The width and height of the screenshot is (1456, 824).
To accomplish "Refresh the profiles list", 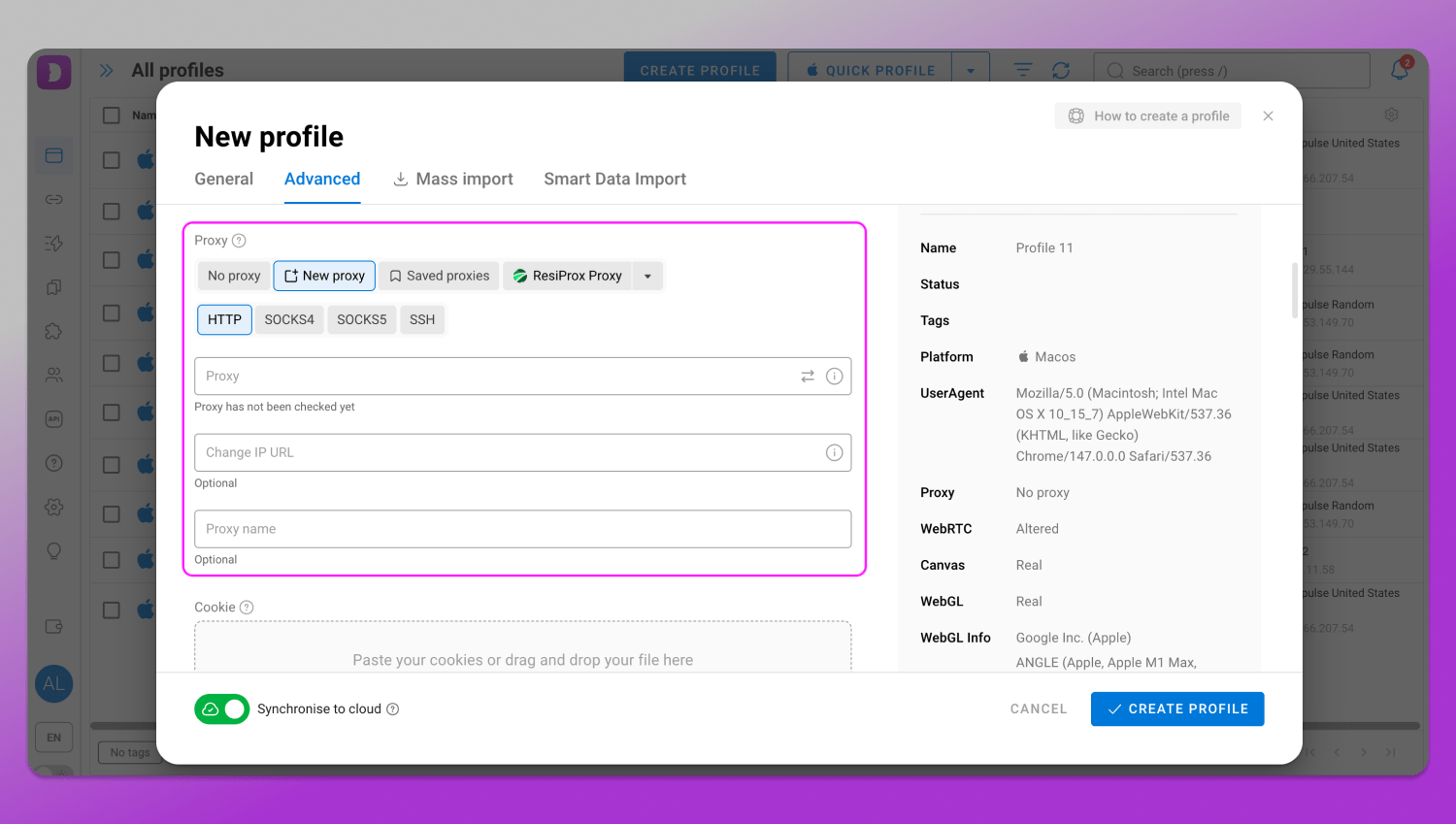I will [1061, 70].
